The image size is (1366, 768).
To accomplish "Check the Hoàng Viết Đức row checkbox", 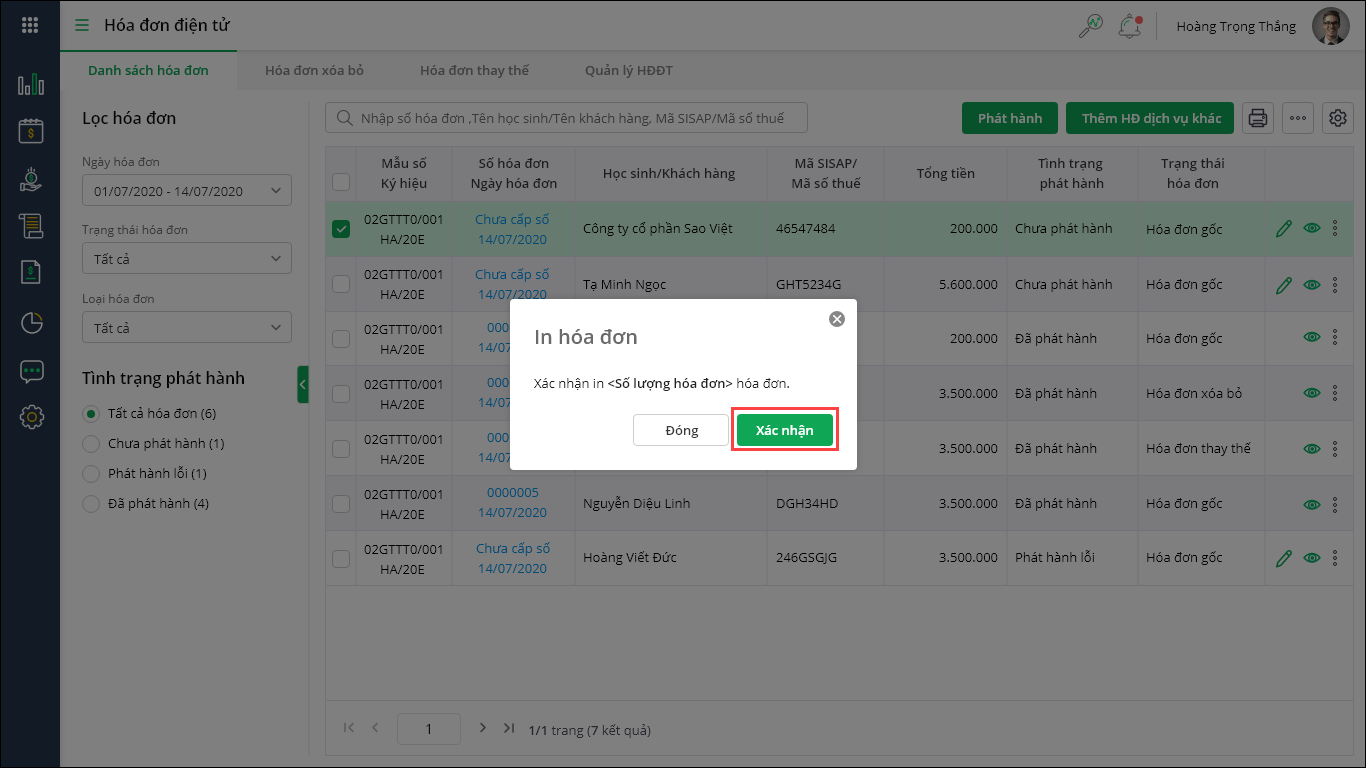I will (x=341, y=558).
